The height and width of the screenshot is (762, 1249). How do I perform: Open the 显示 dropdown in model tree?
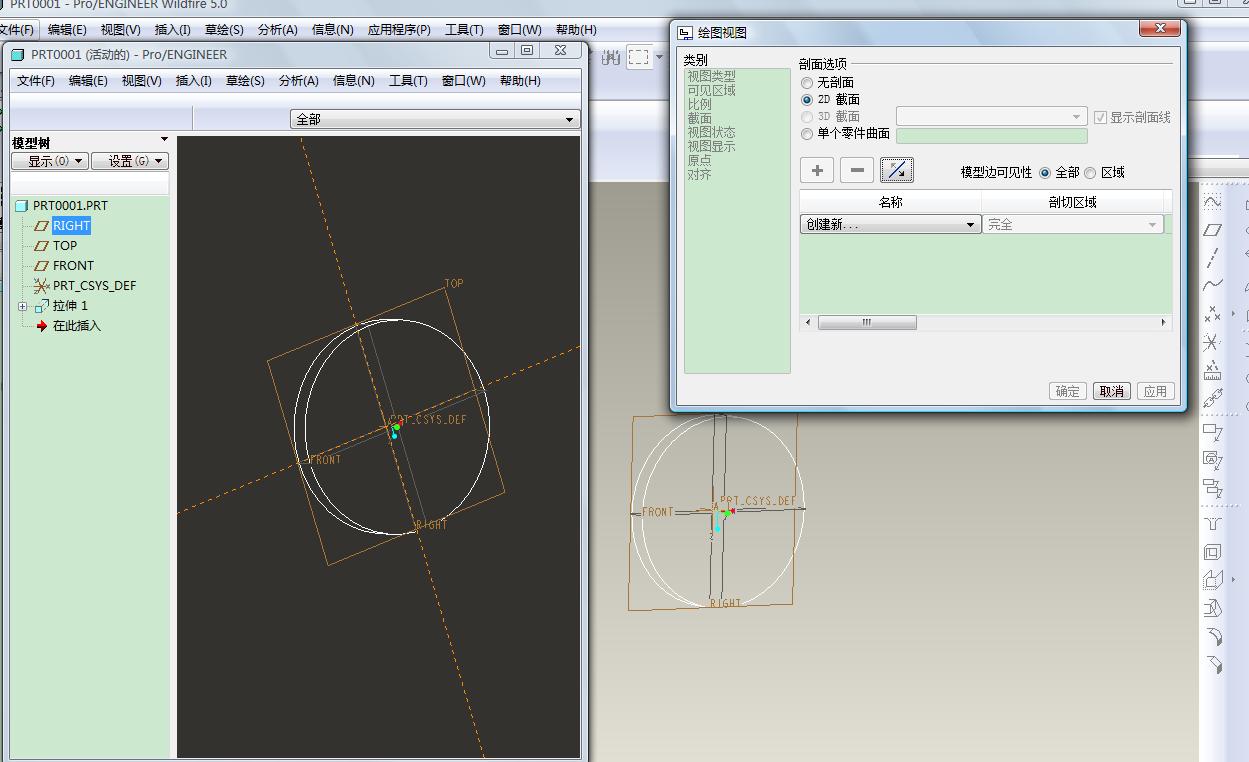[x=50, y=161]
